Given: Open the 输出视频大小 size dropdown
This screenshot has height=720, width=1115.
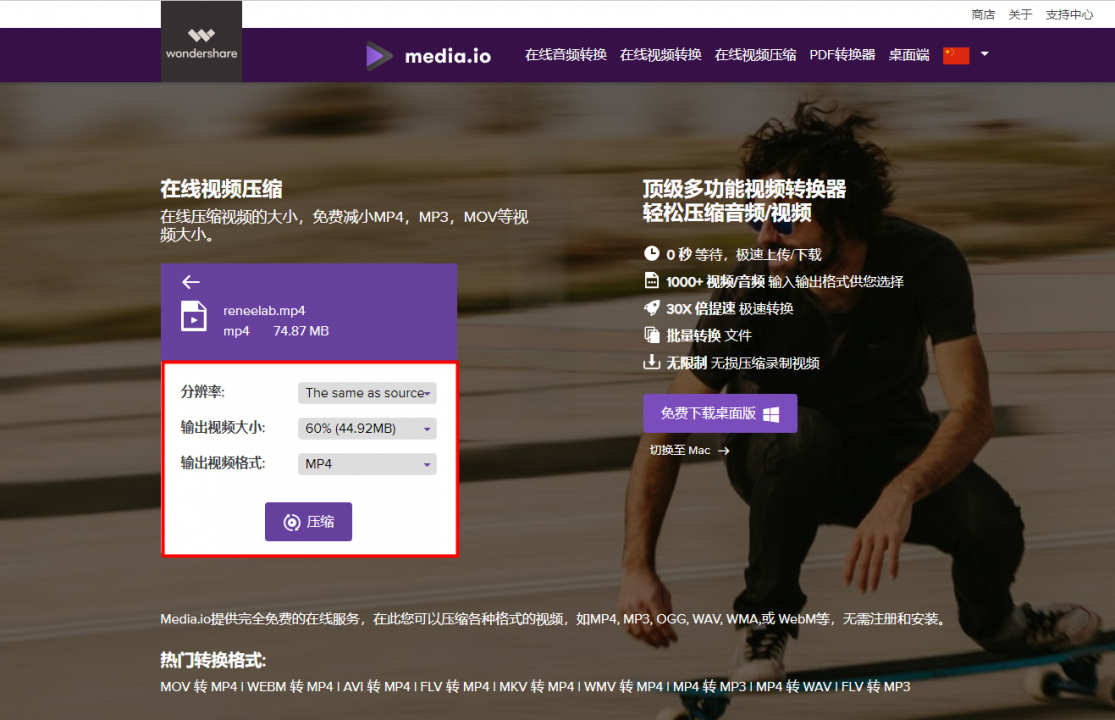Looking at the screenshot, I should (x=367, y=429).
